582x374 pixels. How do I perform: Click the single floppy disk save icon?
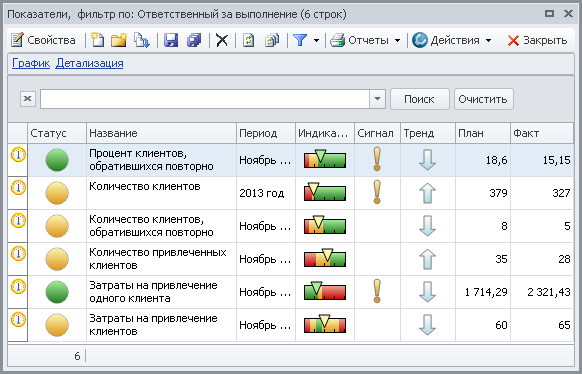[171, 40]
